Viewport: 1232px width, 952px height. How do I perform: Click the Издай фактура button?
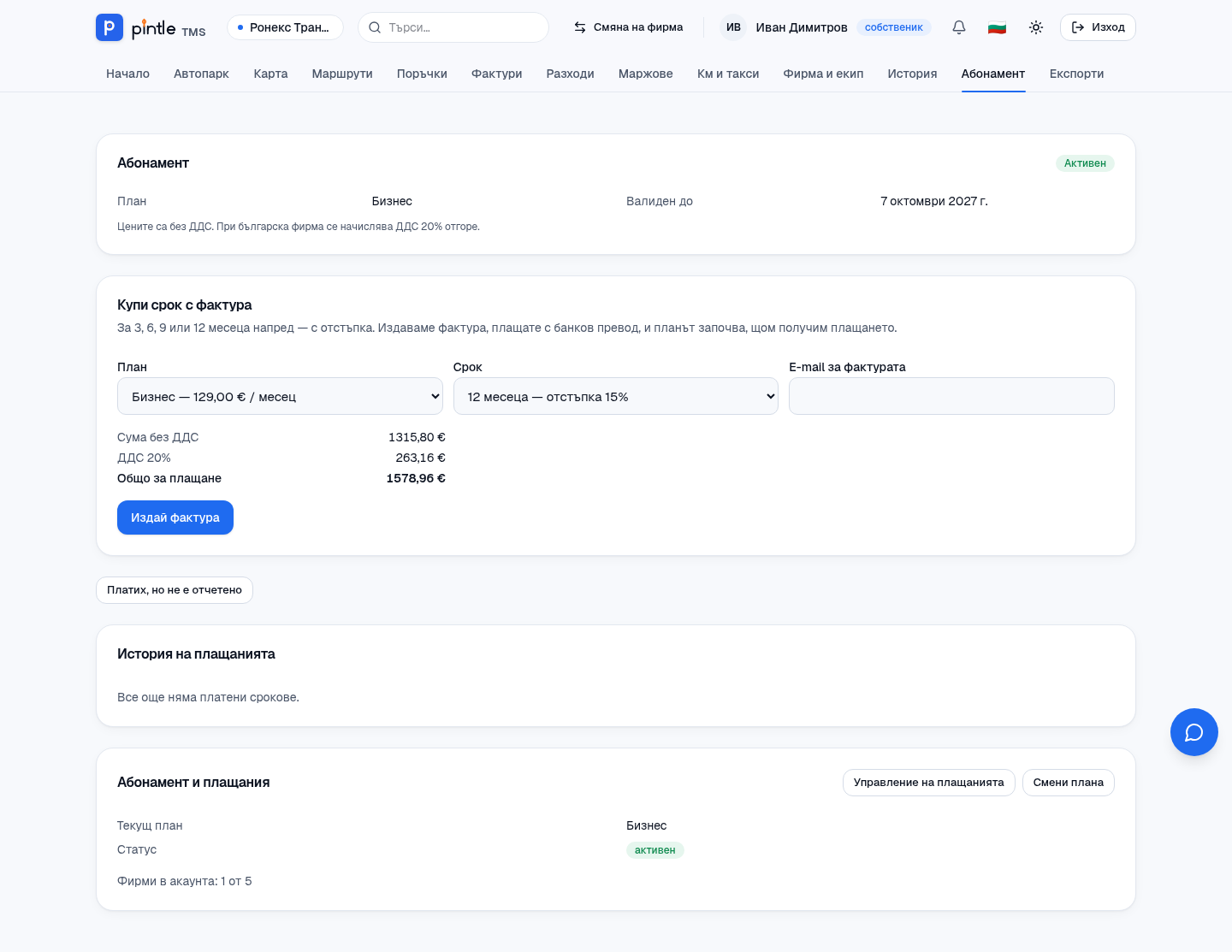(175, 517)
